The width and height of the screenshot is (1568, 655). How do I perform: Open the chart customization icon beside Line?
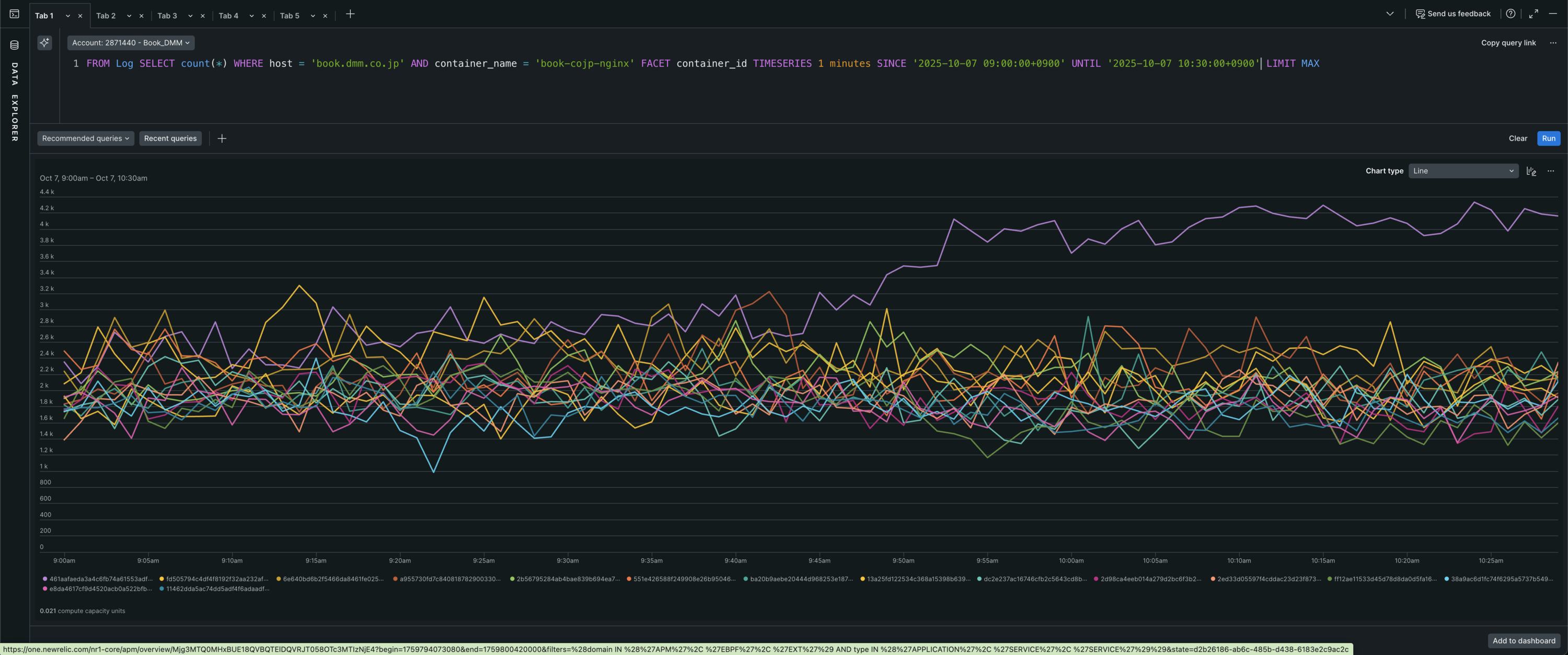1531,171
